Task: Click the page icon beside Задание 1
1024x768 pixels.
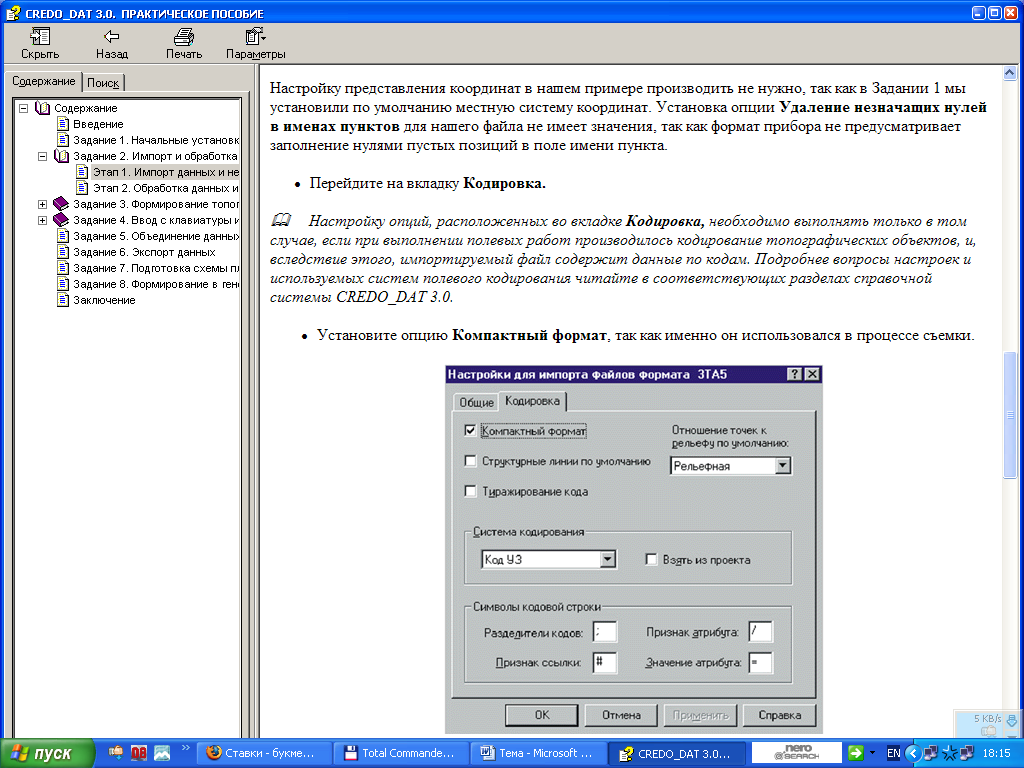Action: pyautogui.click(x=63, y=140)
